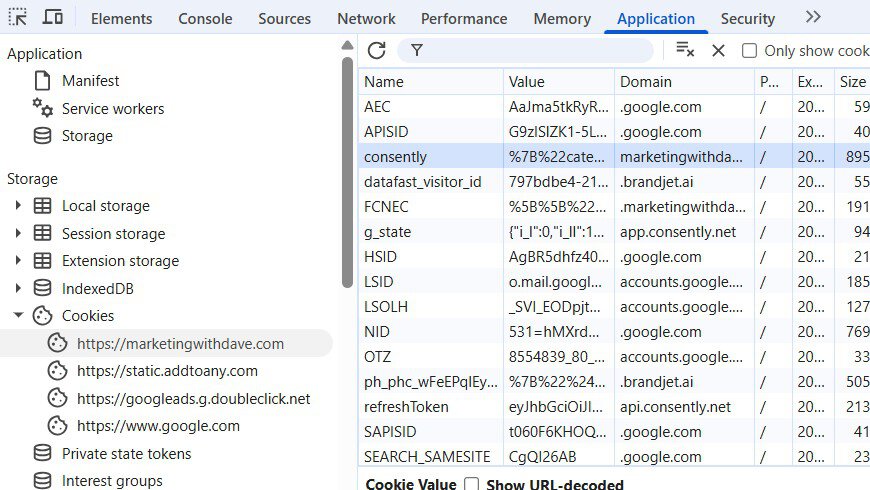
Task: Toggle the device toolbar icon
Action: click(x=53, y=17)
